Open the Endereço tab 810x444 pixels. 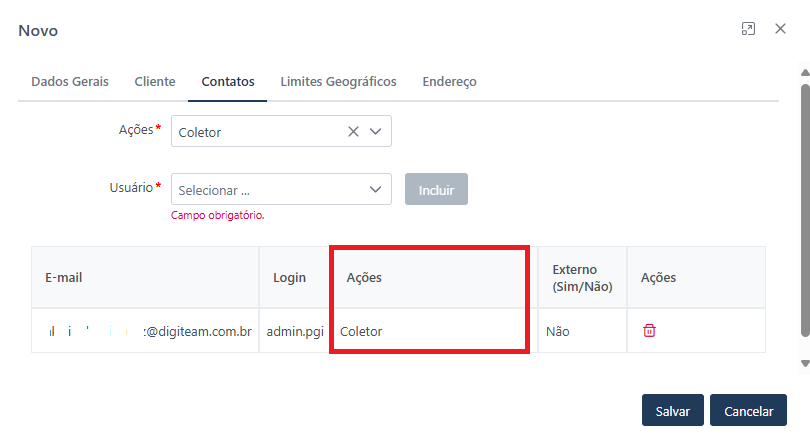pos(449,82)
